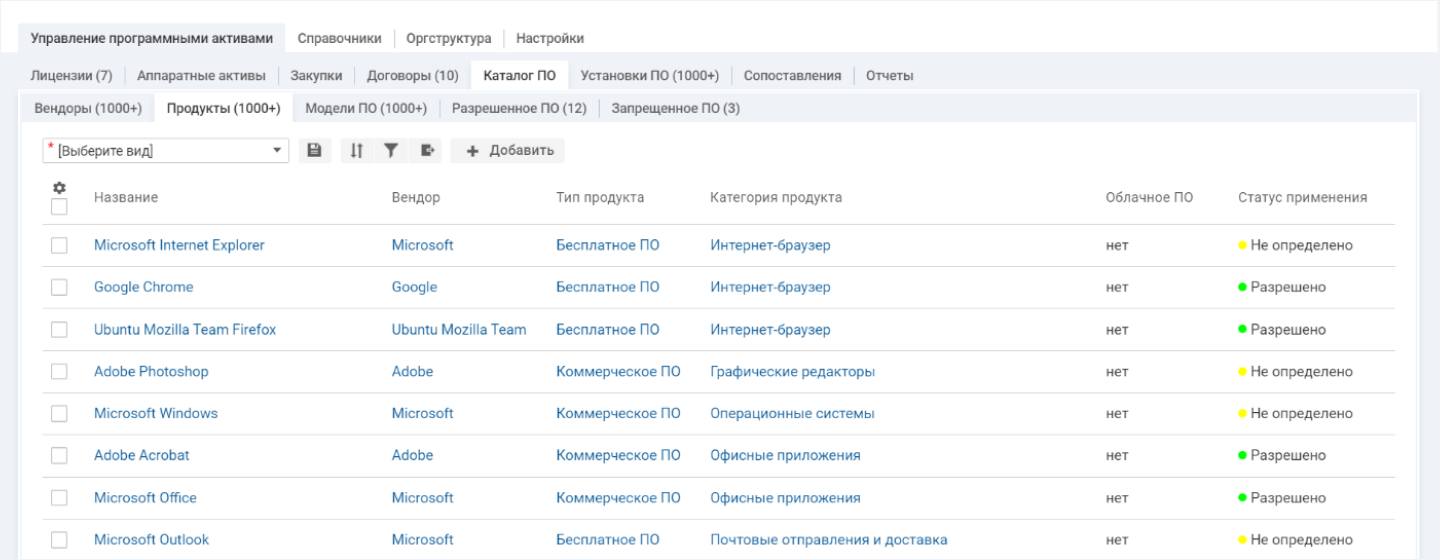Toggle the select-all checkbox in table header
This screenshot has height=560, width=1440.
tap(59, 207)
